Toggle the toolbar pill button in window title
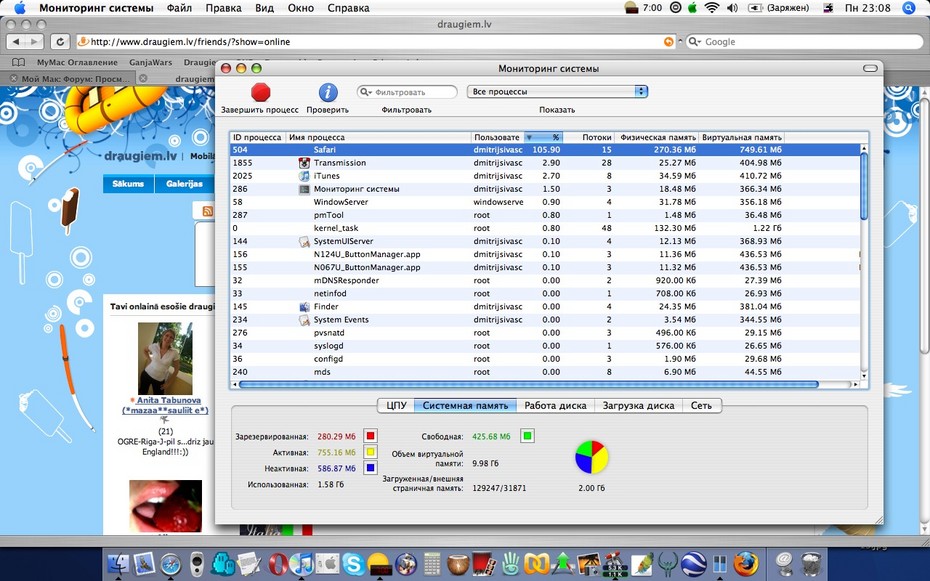This screenshot has height=581, width=930. click(870, 68)
